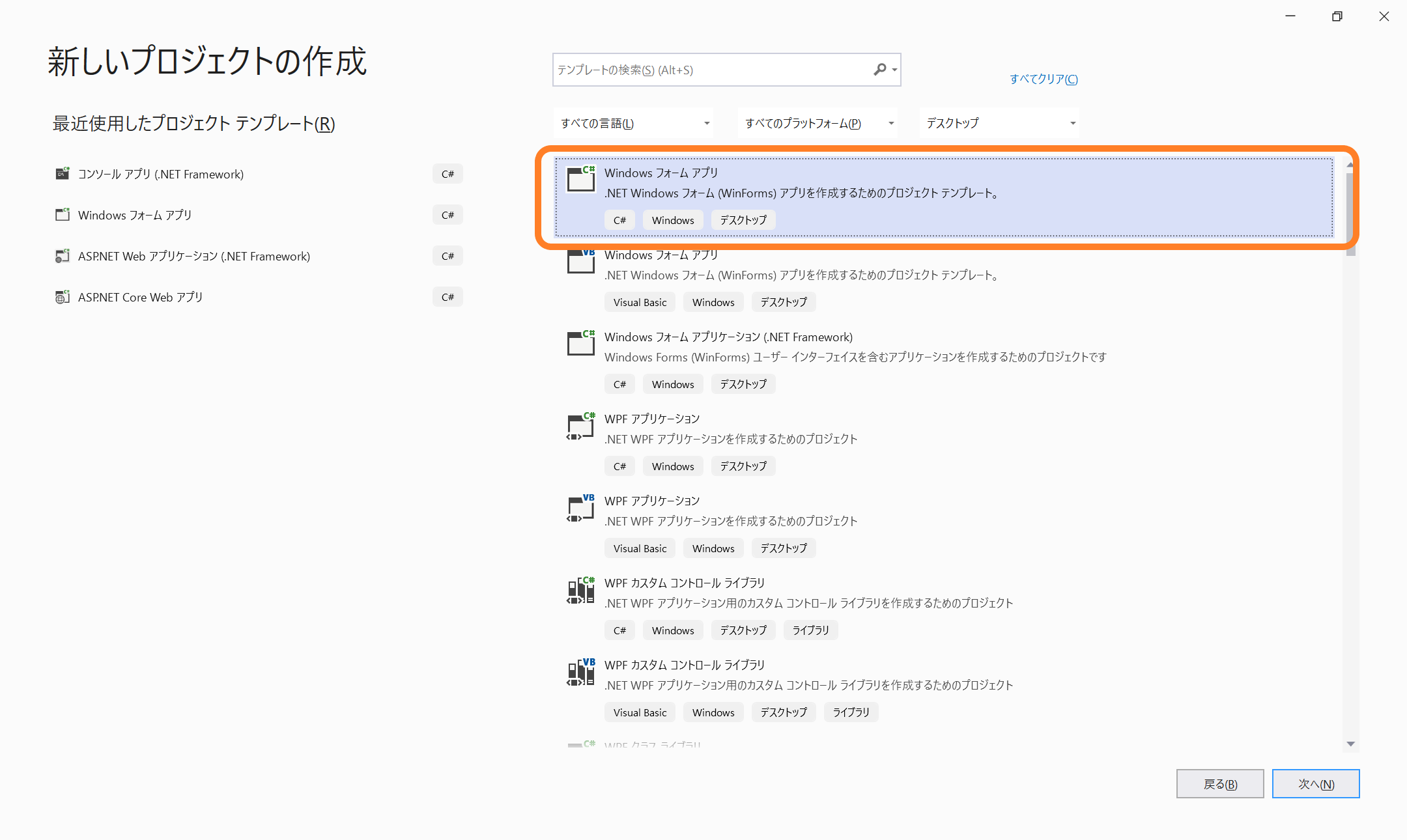Select the Visual Basic WPF アプリケーション template title
Viewport: 1407px width, 840px height.
pos(652,501)
